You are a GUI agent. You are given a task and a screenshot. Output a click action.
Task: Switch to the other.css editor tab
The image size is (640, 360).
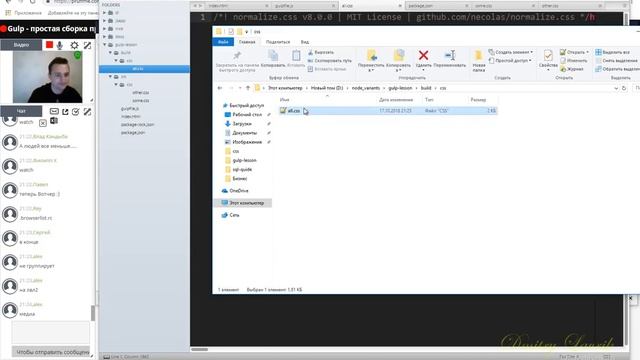click(x=571, y=6)
